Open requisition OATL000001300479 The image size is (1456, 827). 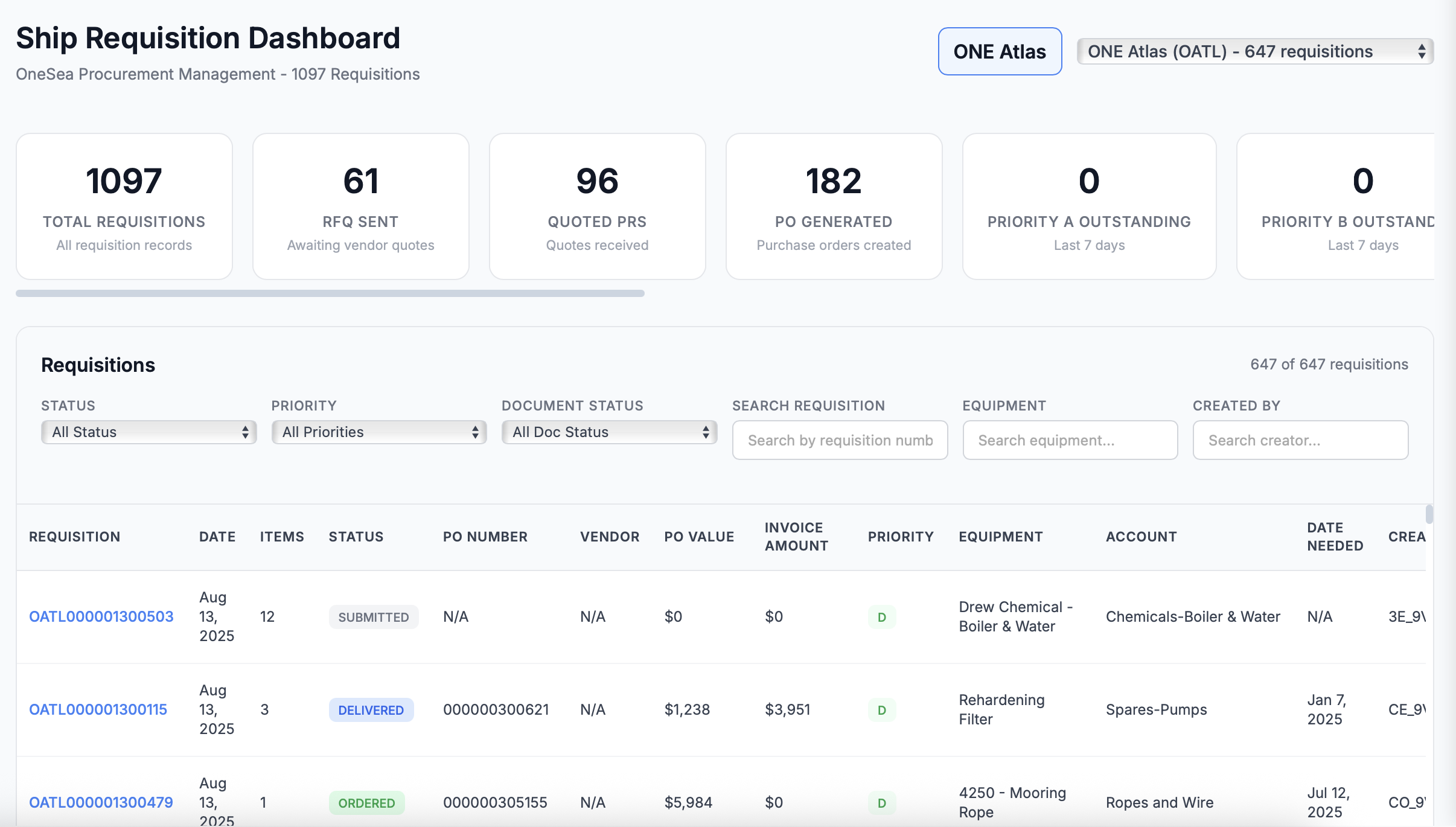(x=101, y=802)
